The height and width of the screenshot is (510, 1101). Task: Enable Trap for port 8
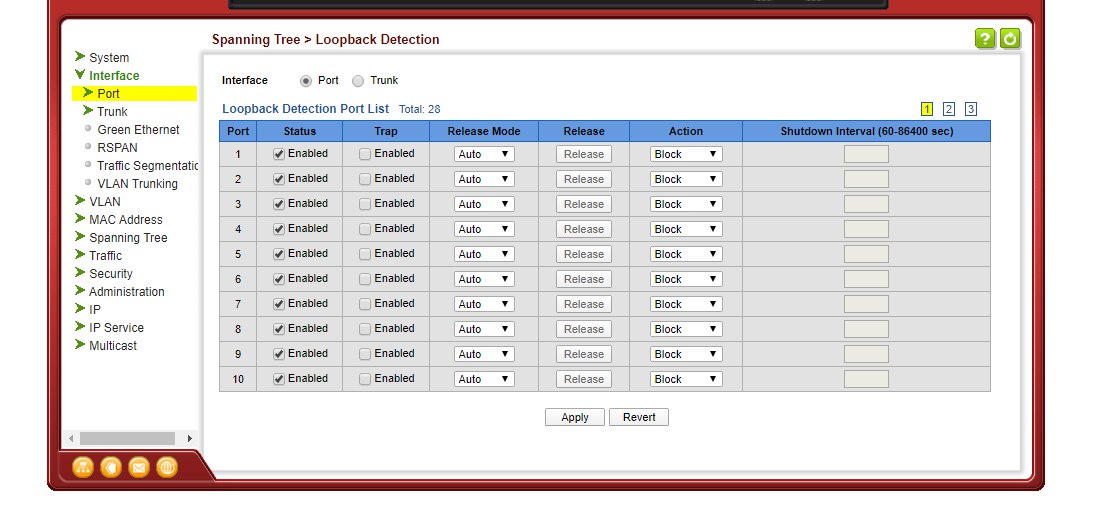point(365,329)
